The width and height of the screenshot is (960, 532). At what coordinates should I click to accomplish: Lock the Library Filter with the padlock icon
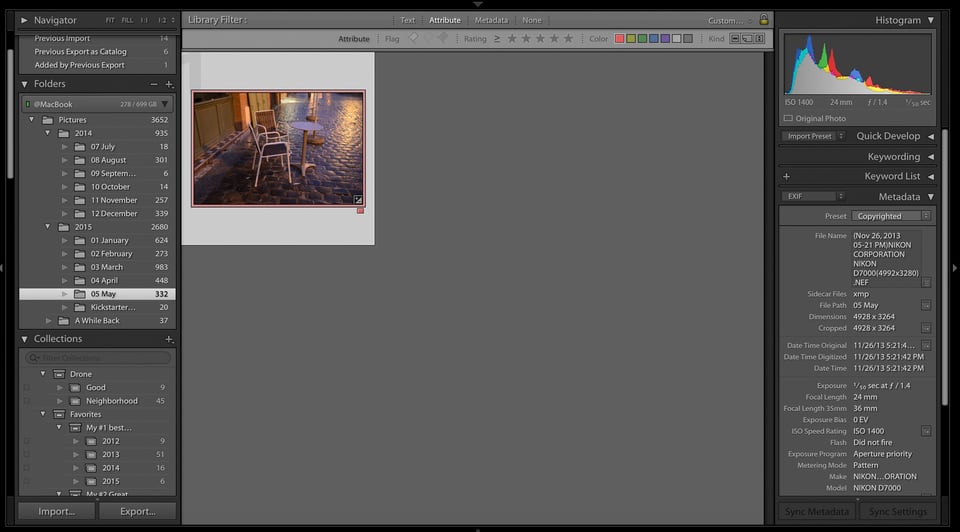[763, 20]
